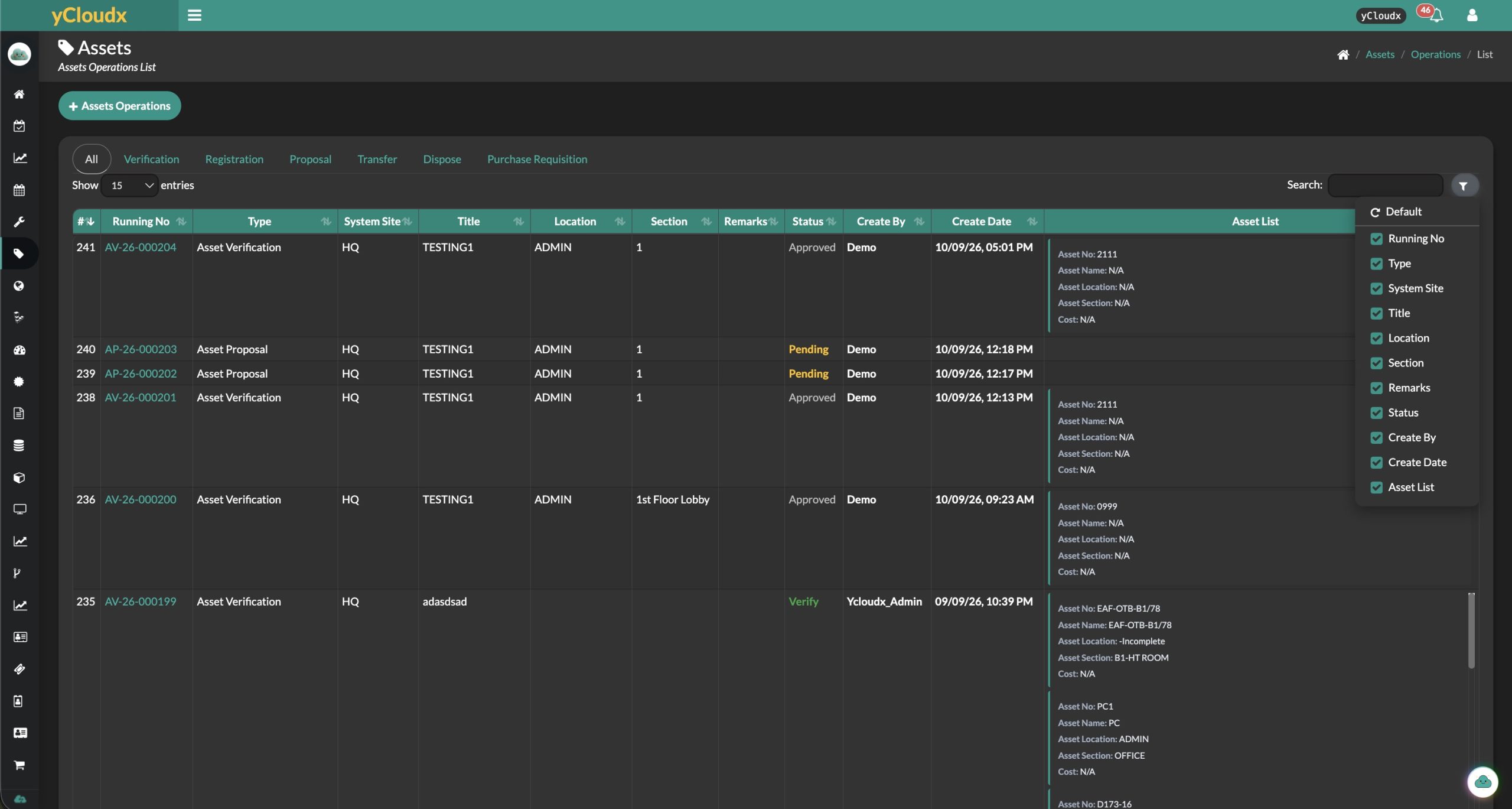Screen dimensions: 1512x809
Task: Open the certificate badge sidebar icon
Action: pos(19,381)
